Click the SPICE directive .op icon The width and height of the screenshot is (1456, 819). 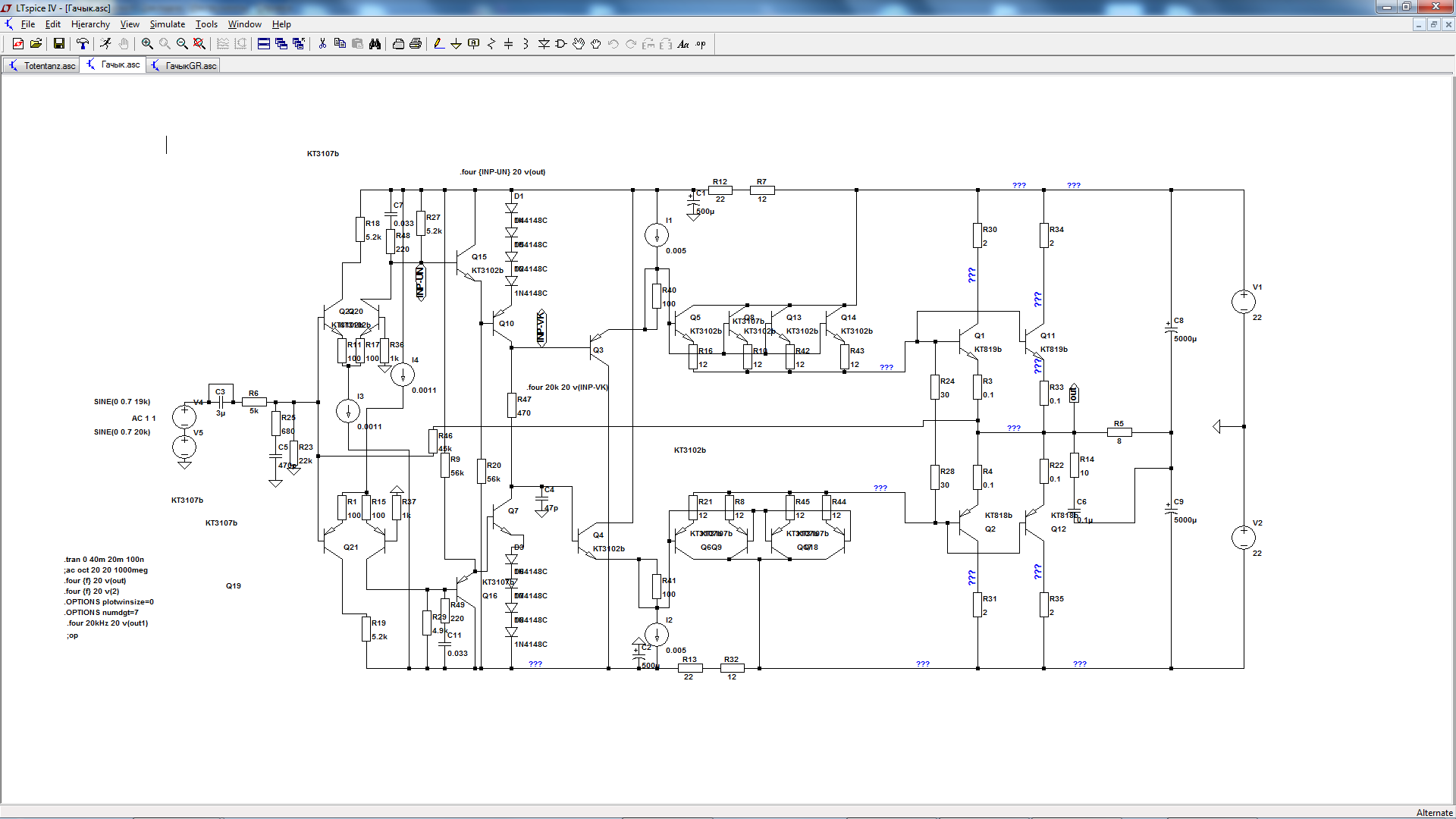point(701,44)
